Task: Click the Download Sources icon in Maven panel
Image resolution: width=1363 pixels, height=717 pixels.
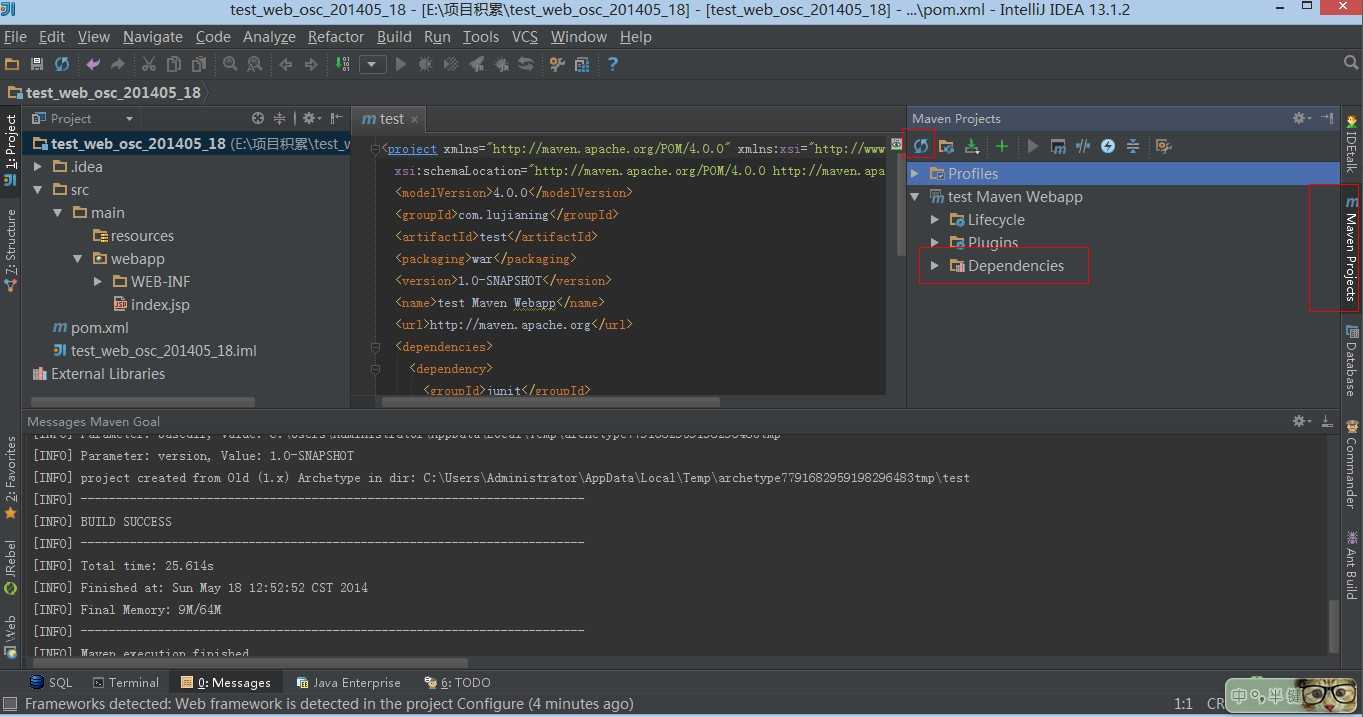Action: [971, 146]
